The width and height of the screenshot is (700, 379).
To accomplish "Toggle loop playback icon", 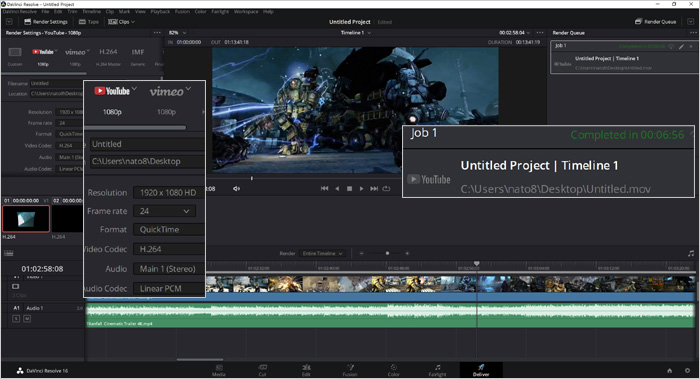I will point(386,189).
